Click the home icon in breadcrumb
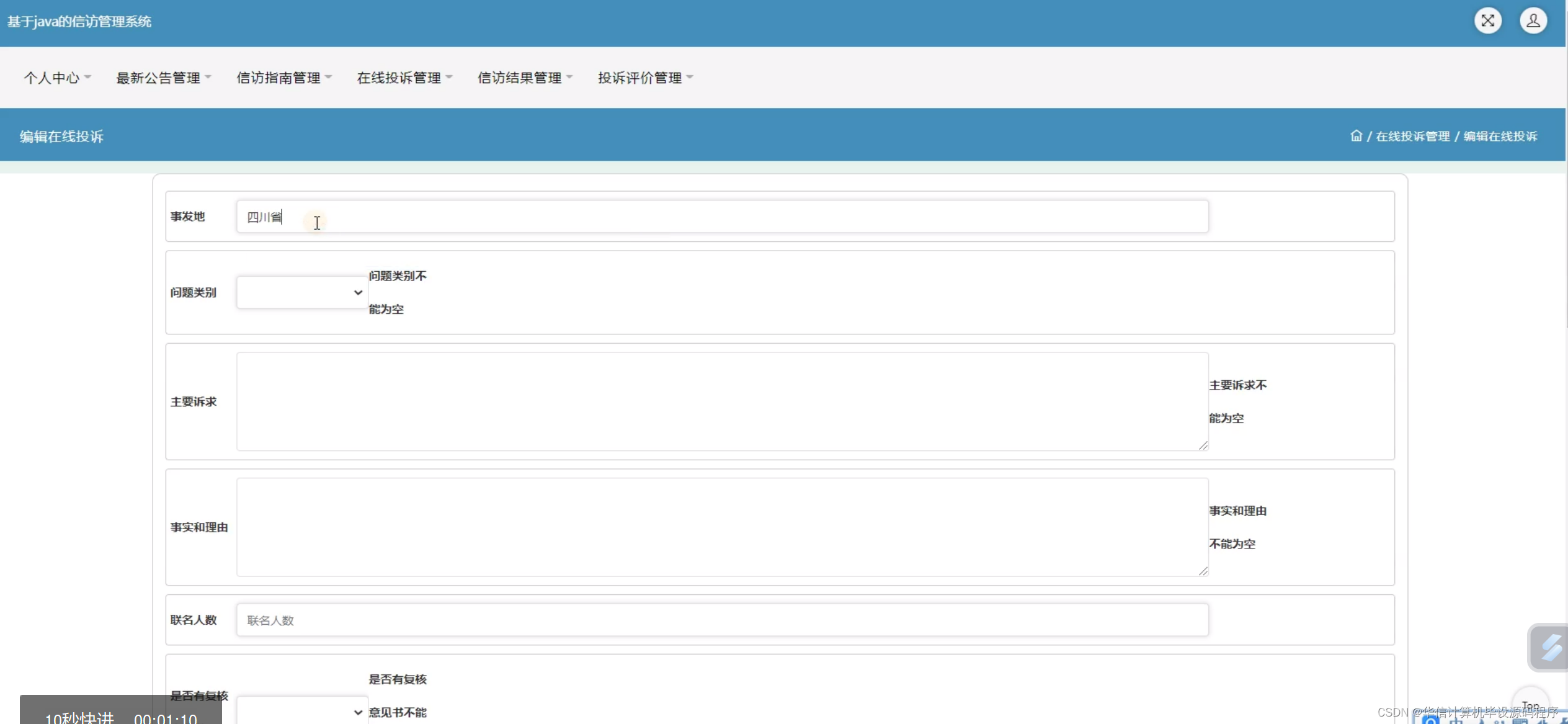The image size is (1568, 724). [x=1356, y=136]
